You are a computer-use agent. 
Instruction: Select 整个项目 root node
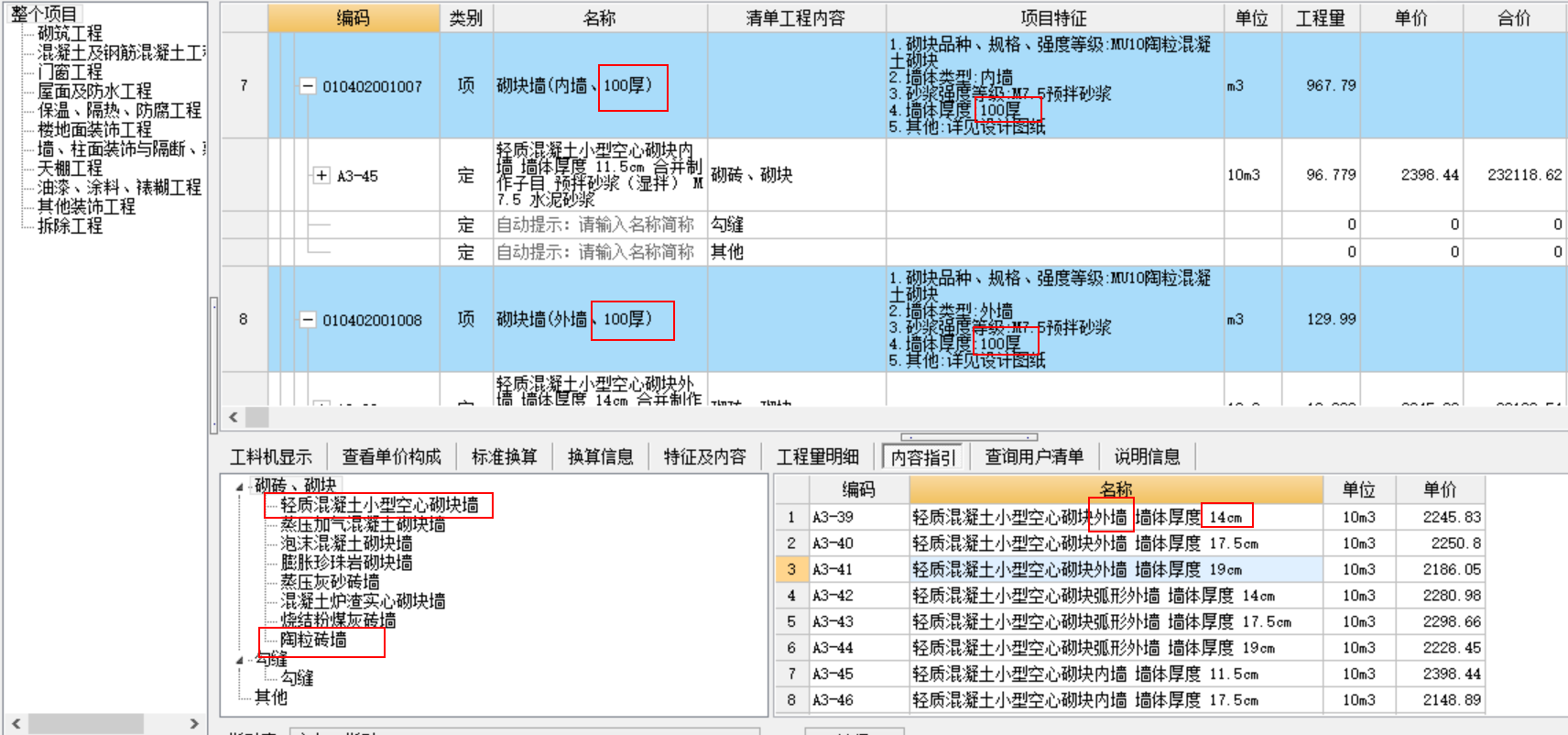coord(44,15)
